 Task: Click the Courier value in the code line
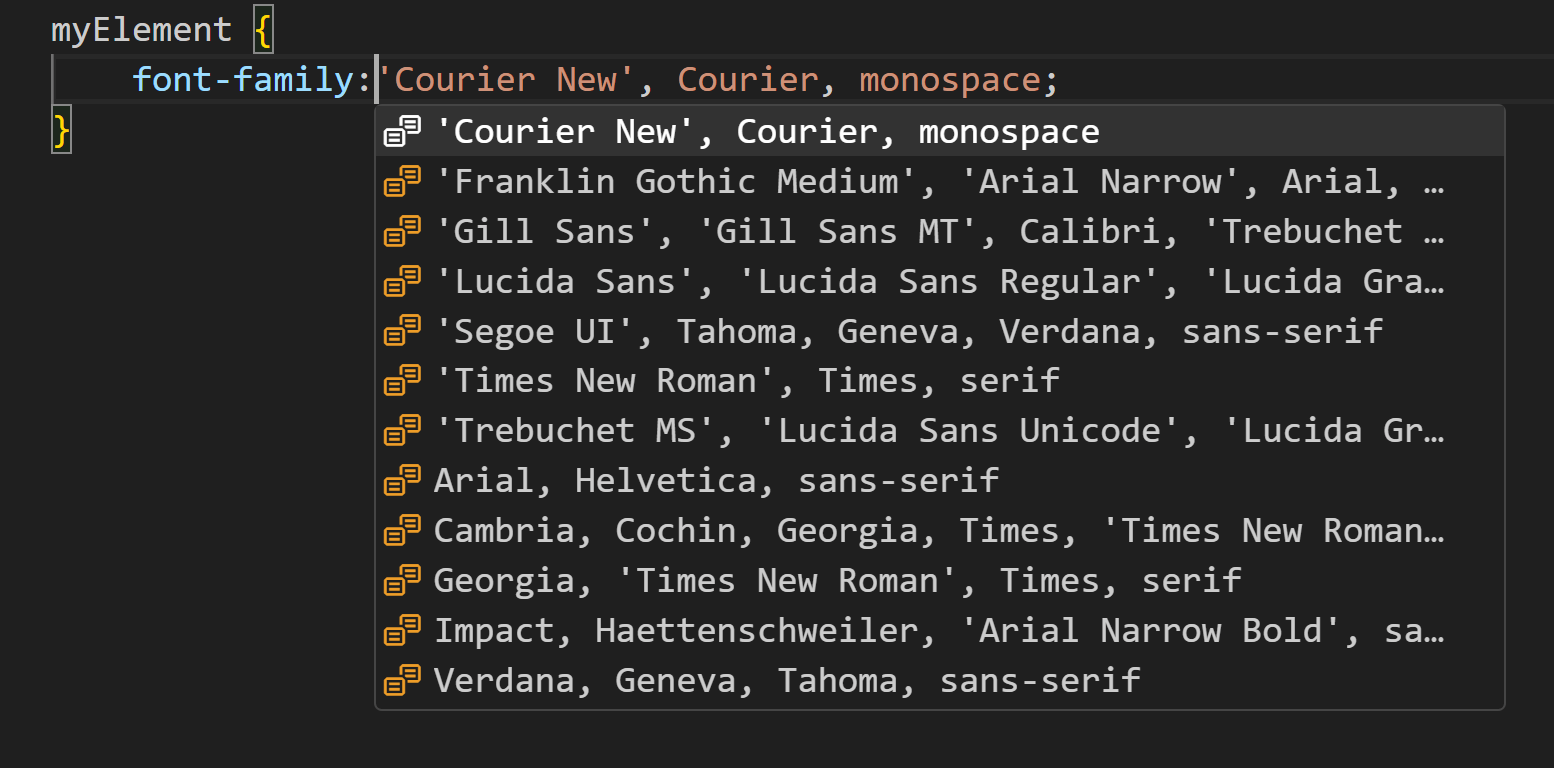click(747, 79)
